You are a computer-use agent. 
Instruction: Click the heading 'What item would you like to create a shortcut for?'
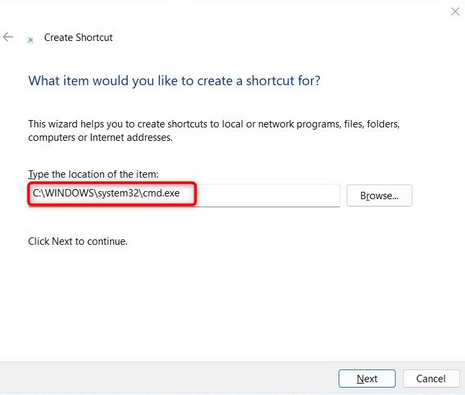174,81
